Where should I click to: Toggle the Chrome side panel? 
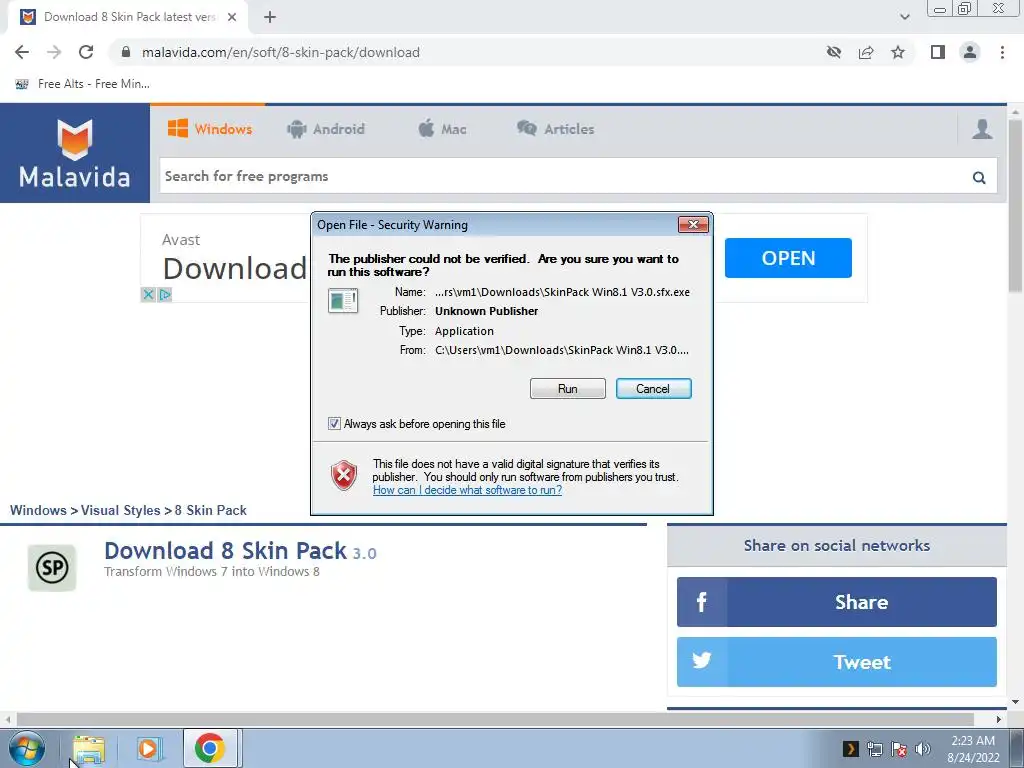pos(938,52)
